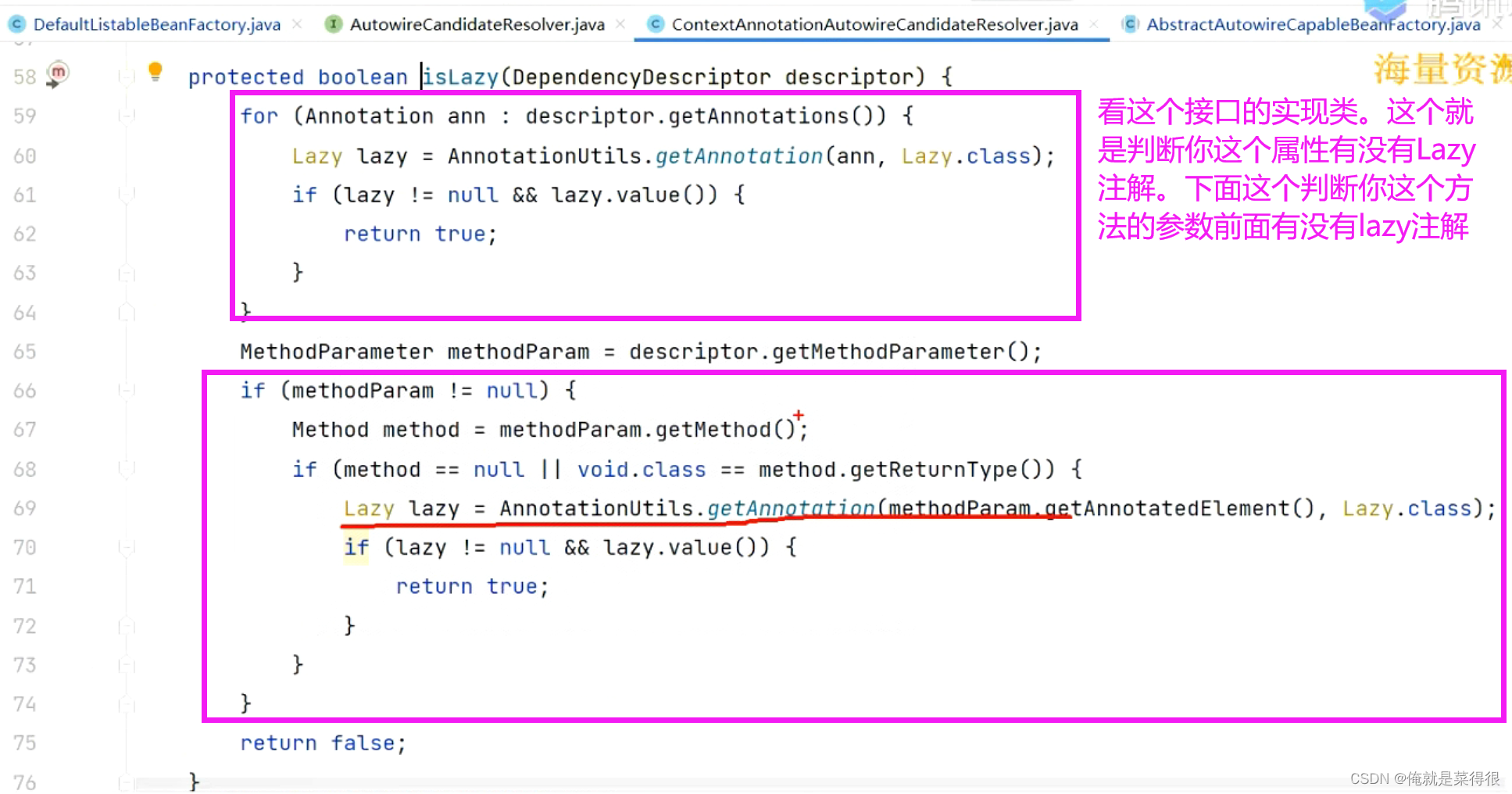Click 'protected' keyword on line 58
1512x794 pixels.
(x=246, y=77)
